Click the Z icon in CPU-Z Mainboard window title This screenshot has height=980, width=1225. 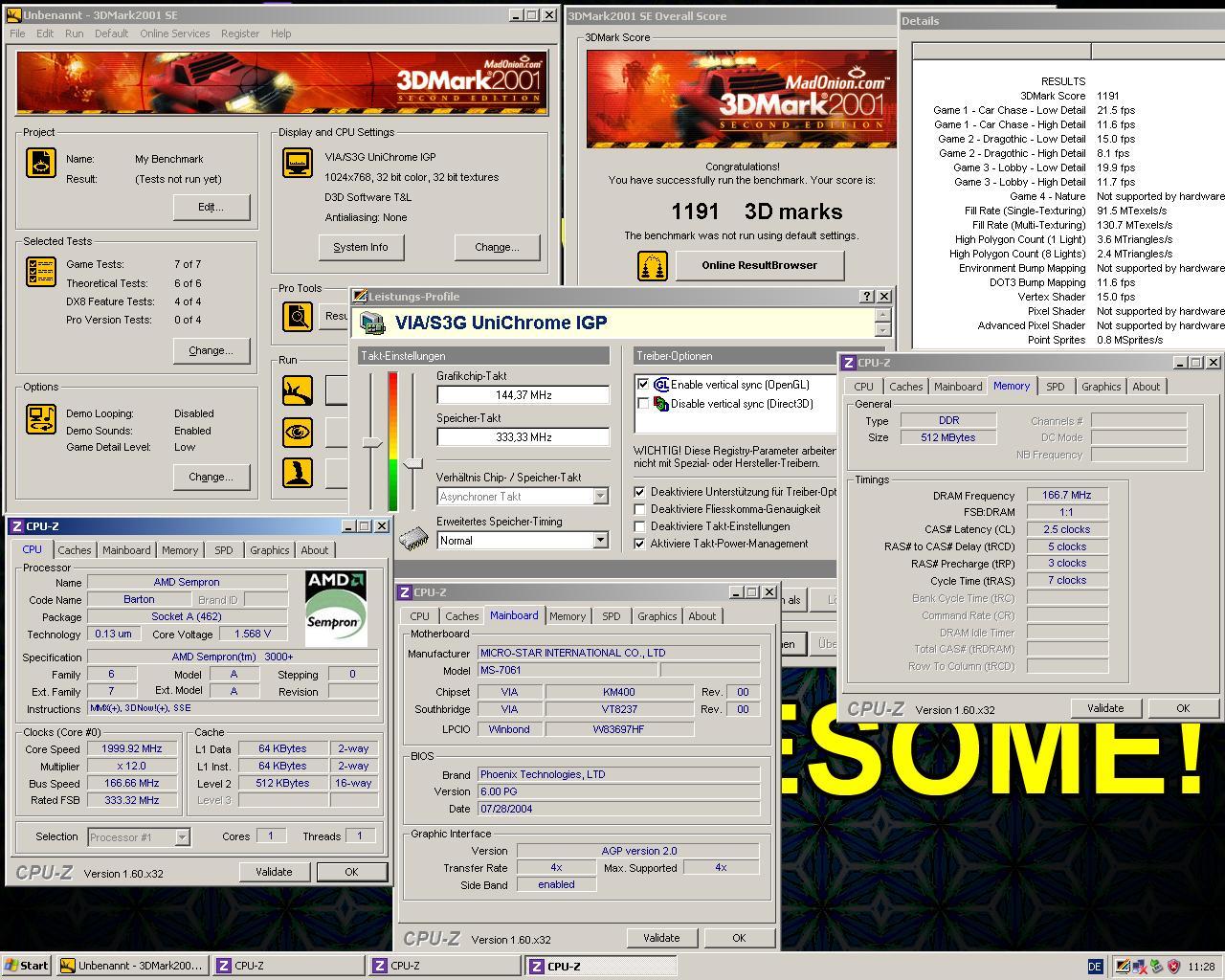coord(405,592)
